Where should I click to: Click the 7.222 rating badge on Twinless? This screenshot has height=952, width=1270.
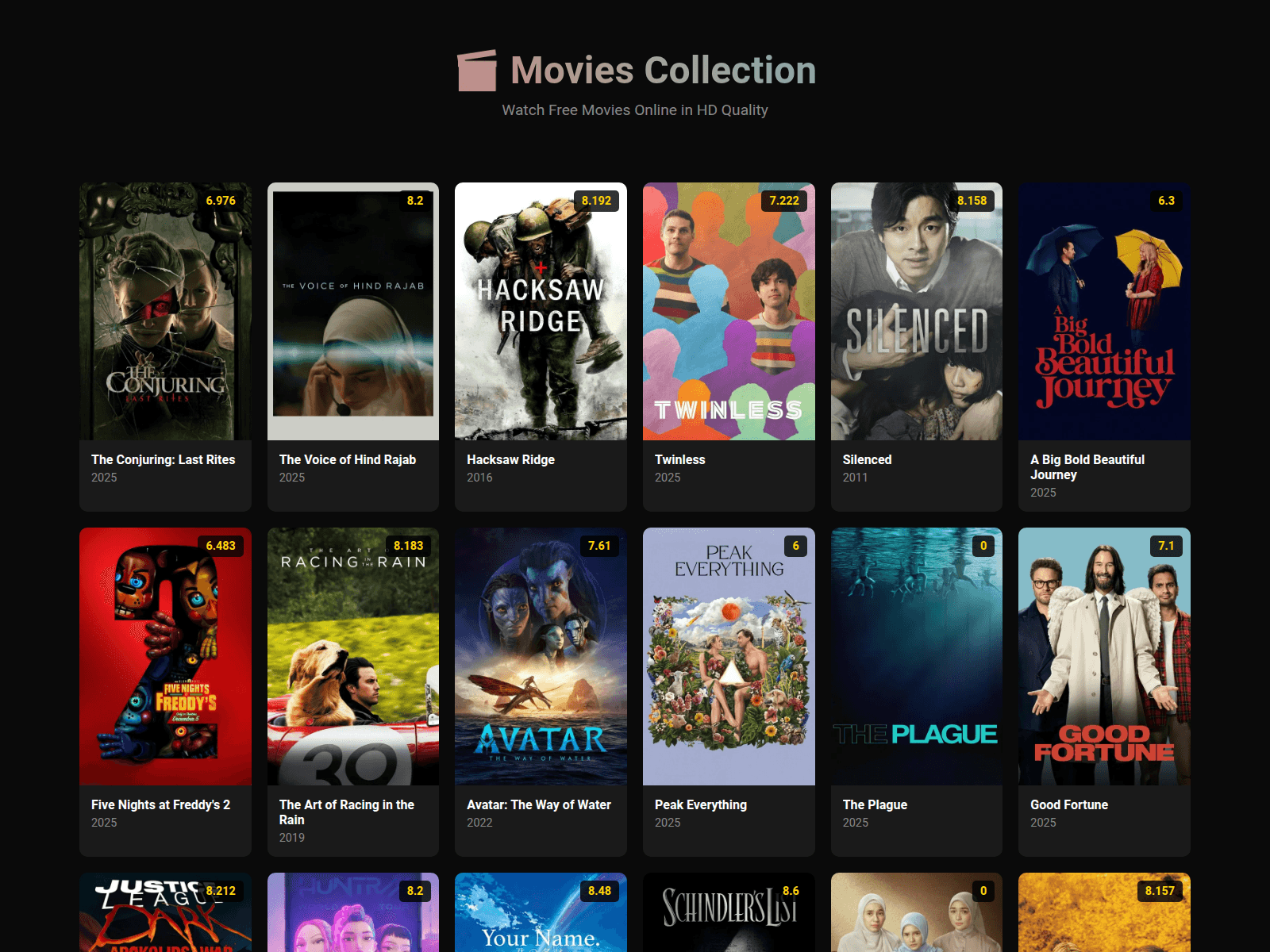point(784,201)
